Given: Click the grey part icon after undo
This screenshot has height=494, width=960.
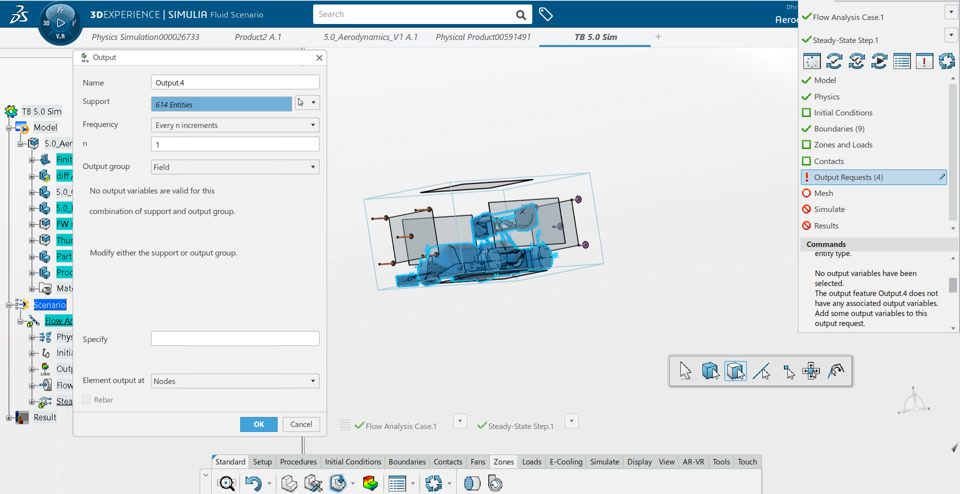Looking at the screenshot, I should coord(289,483).
